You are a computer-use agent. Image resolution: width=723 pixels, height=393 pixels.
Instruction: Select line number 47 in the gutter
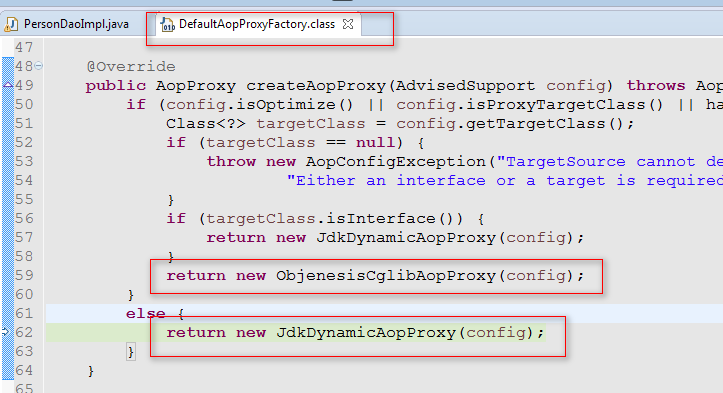[24, 47]
